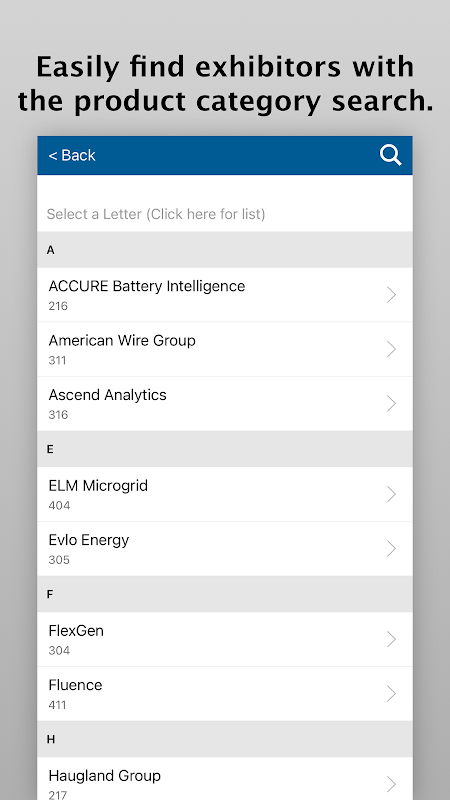This screenshot has width=450, height=800.
Task: Open the ACCURE Battery Intelligence exhibitor entry
Action: tap(224, 295)
